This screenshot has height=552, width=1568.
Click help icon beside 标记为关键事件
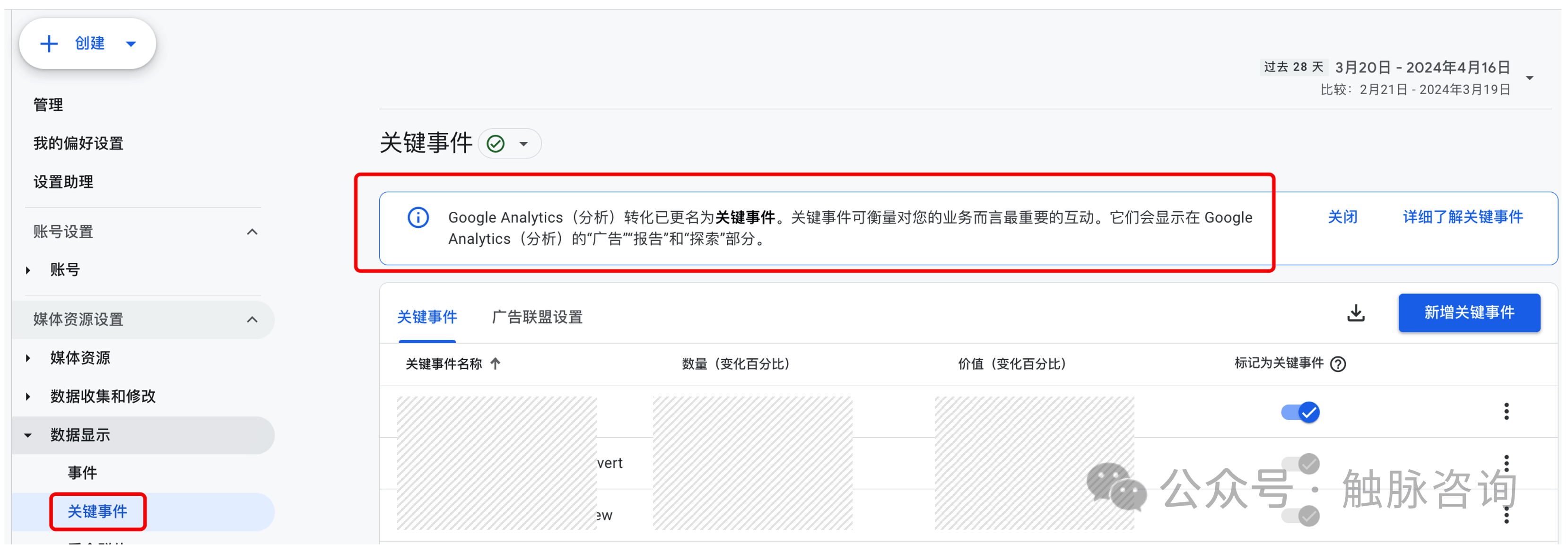1338,364
